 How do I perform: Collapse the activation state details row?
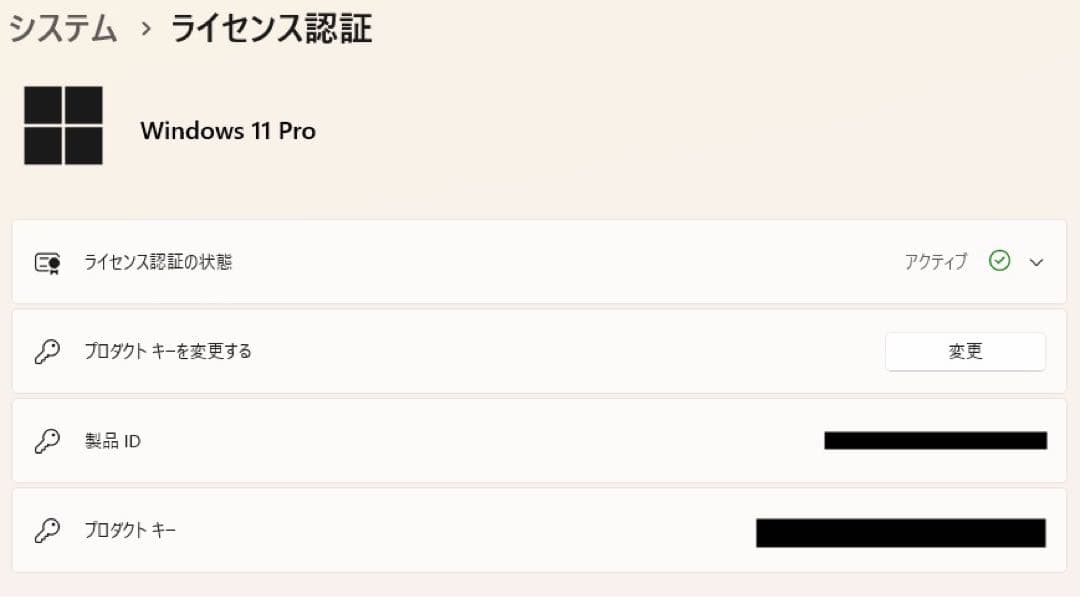pos(1035,262)
